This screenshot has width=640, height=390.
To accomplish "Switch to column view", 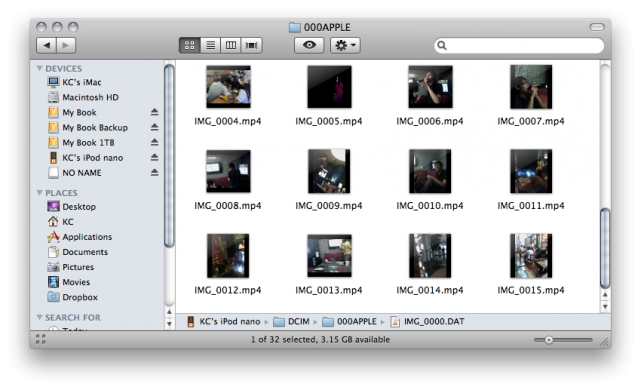I will [231, 45].
